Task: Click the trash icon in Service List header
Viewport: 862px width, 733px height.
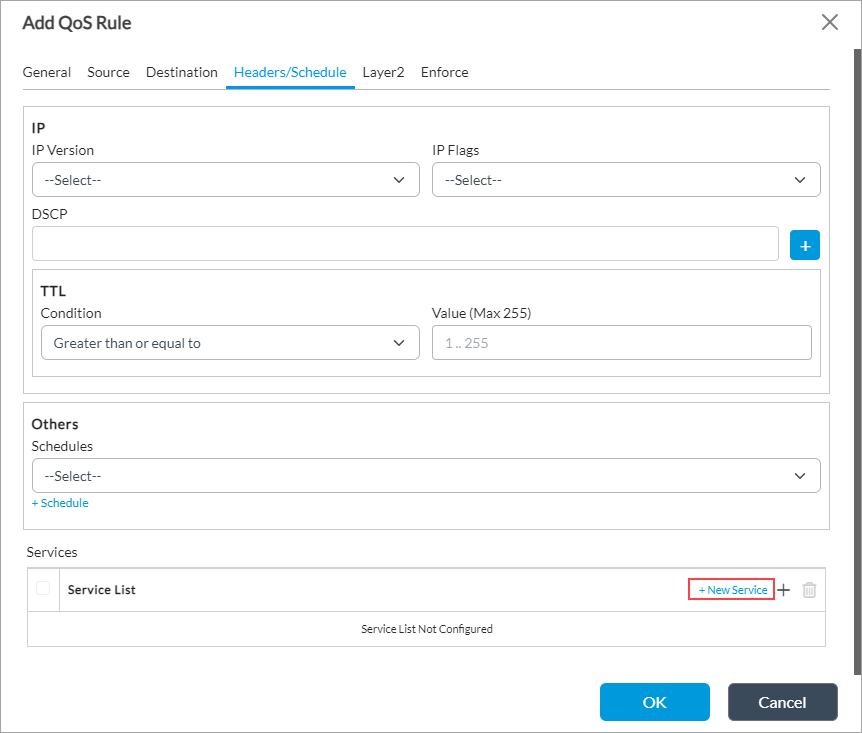Action: (809, 590)
